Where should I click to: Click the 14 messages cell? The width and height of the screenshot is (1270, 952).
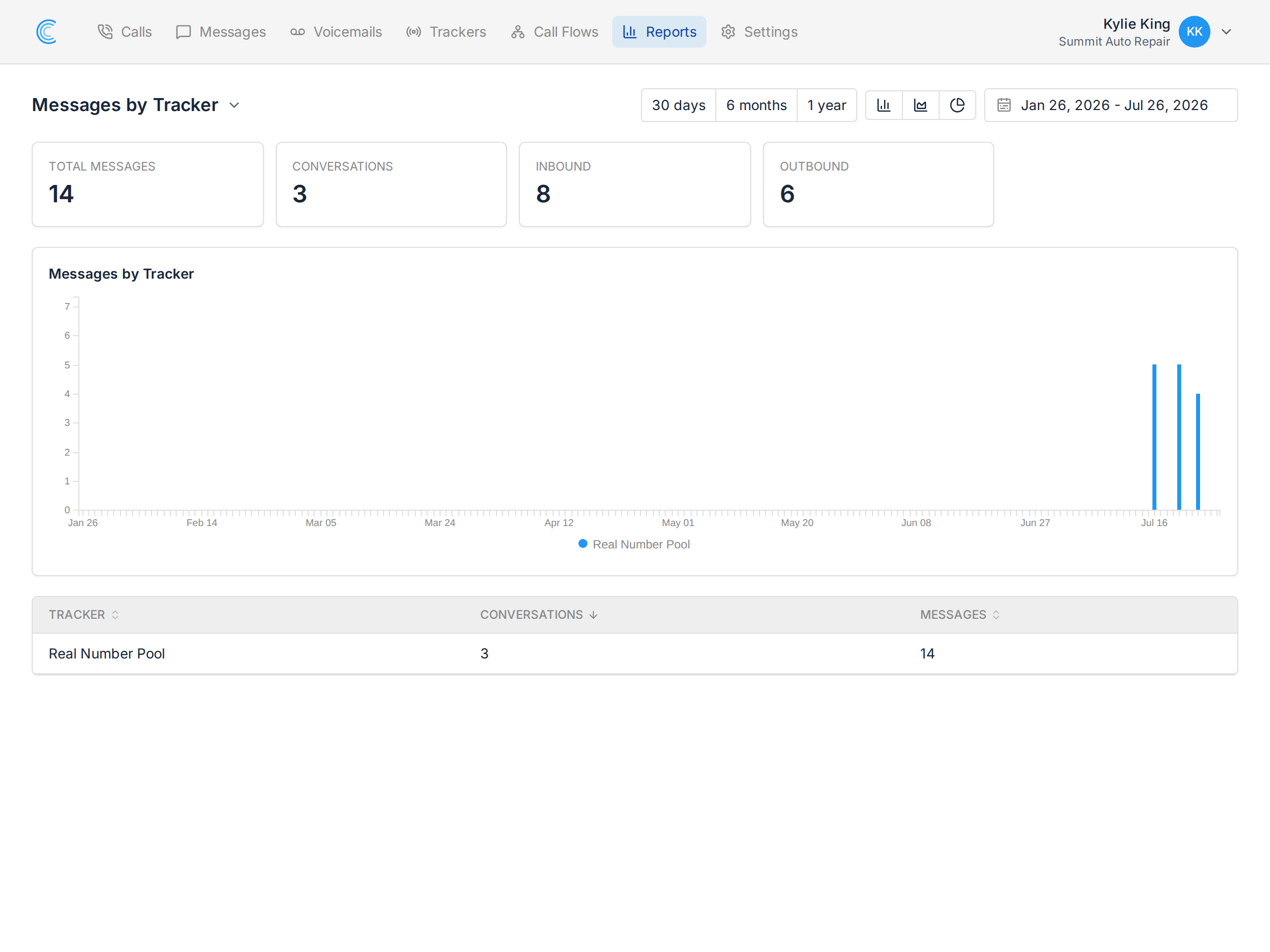(927, 654)
